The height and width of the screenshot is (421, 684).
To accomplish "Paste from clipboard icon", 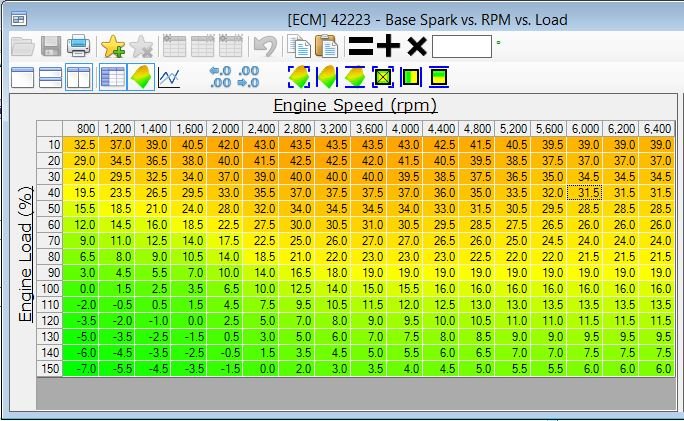I will [326, 46].
